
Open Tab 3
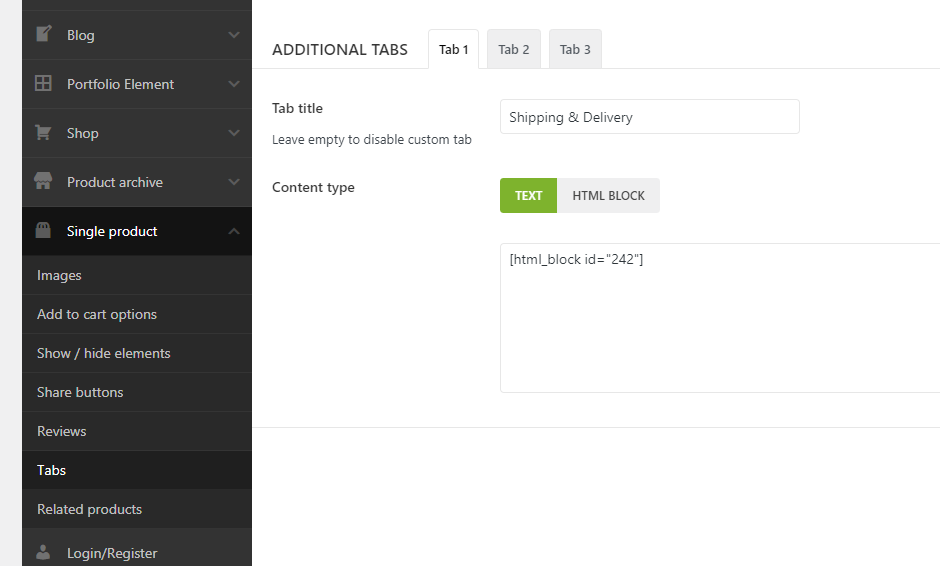(x=575, y=50)
